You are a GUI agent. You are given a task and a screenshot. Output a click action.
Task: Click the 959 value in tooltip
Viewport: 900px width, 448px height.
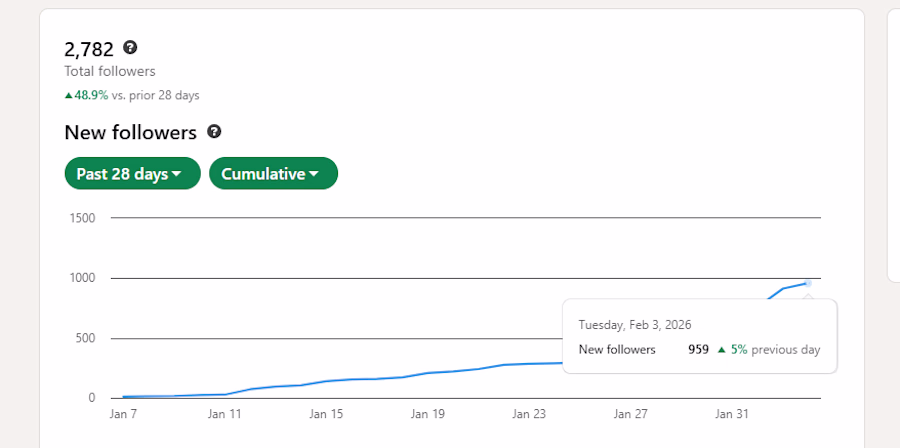click(x=699, y=349)
